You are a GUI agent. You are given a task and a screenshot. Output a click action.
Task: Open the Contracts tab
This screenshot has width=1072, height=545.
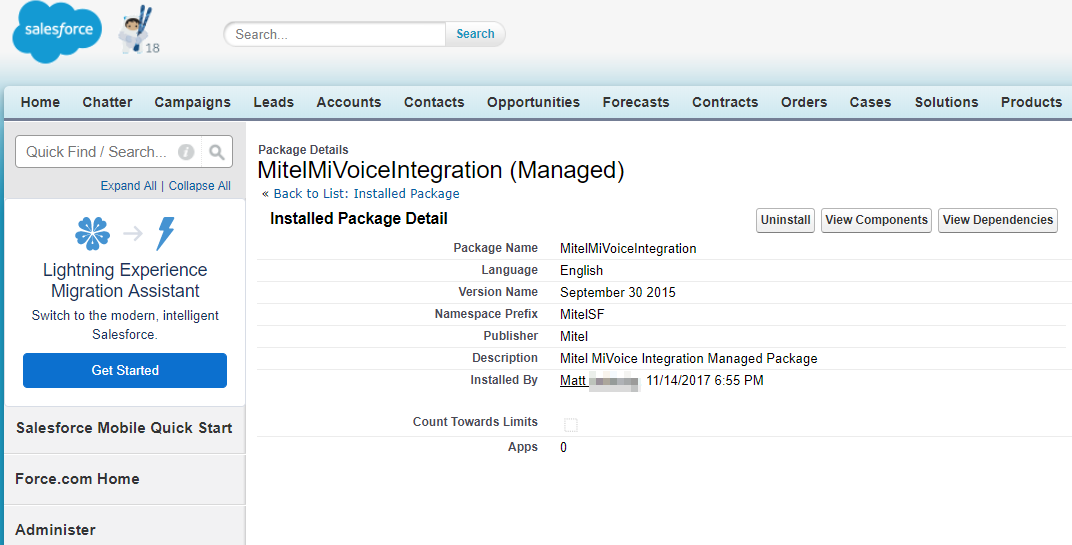click(x=725, y=102)
